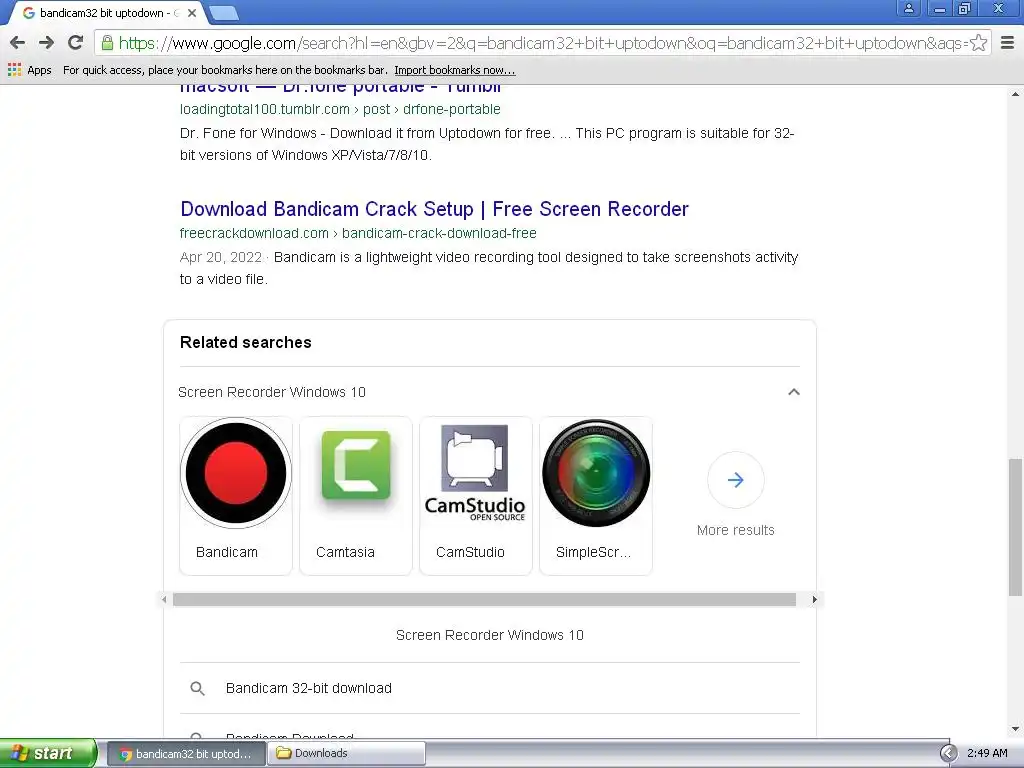
Task: Click the horizontal carousel scrollbar track
Action: click(485, 600)
